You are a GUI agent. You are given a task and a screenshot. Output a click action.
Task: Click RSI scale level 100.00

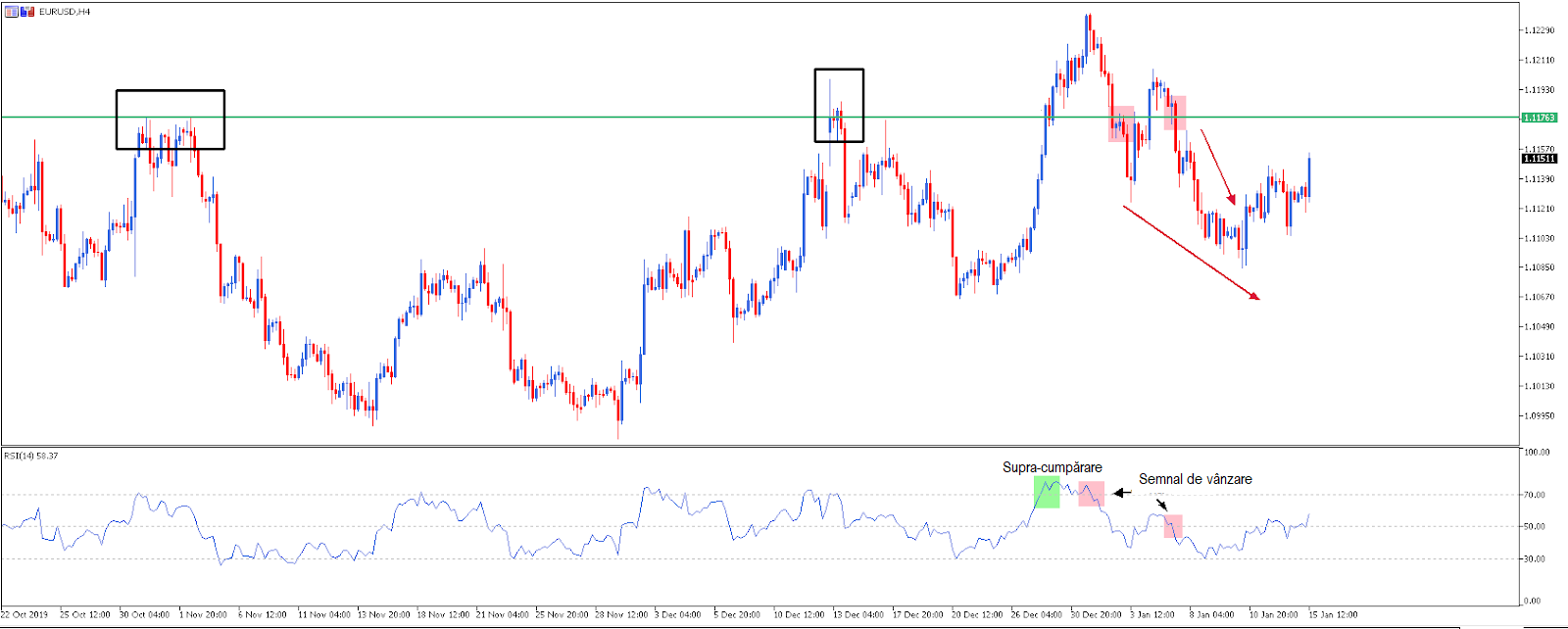click(1538, 453)
